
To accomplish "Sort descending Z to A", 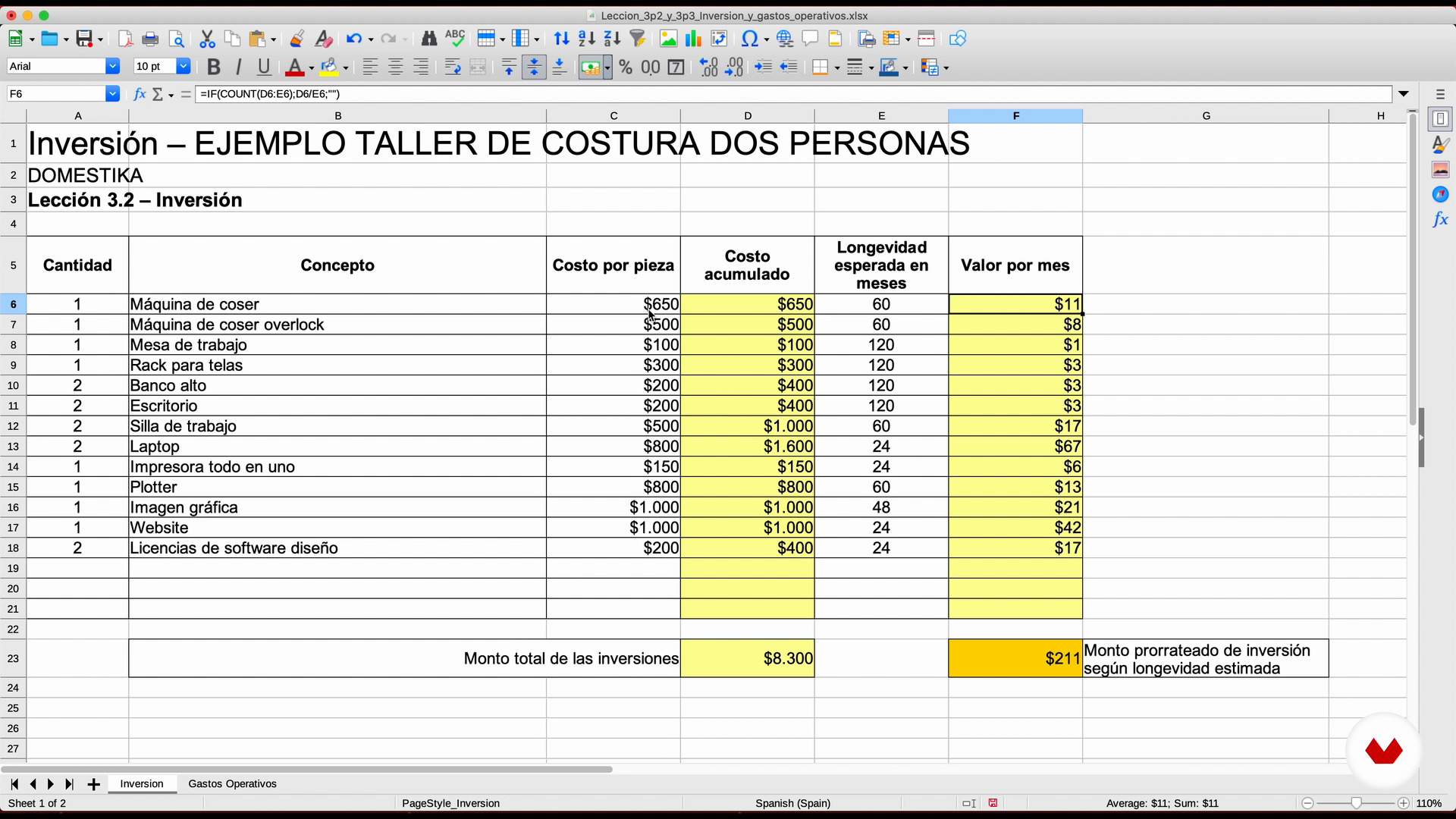I will tap(613, 39).
